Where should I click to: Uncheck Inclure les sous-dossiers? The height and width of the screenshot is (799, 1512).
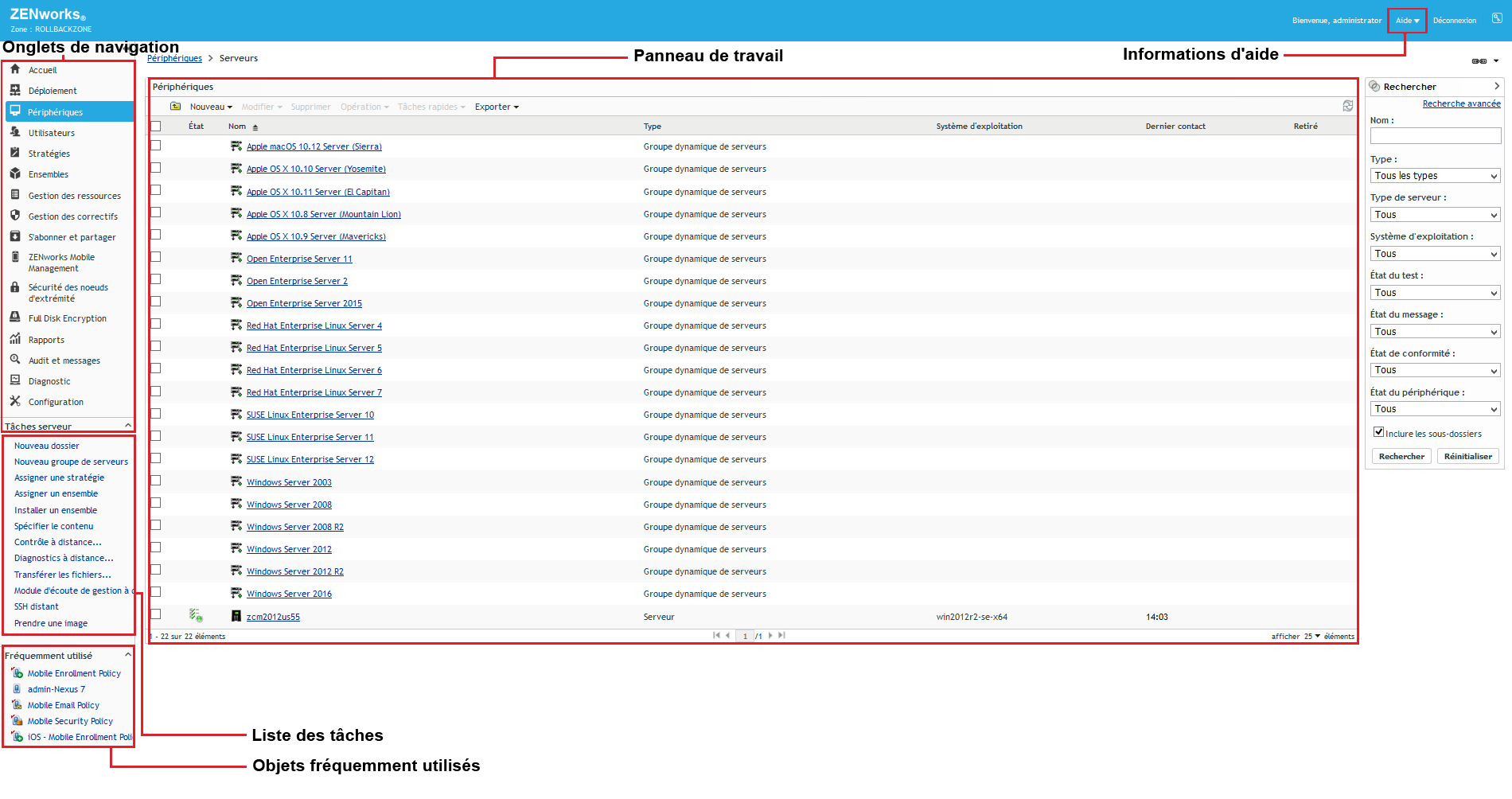[x=1378, y=432]
